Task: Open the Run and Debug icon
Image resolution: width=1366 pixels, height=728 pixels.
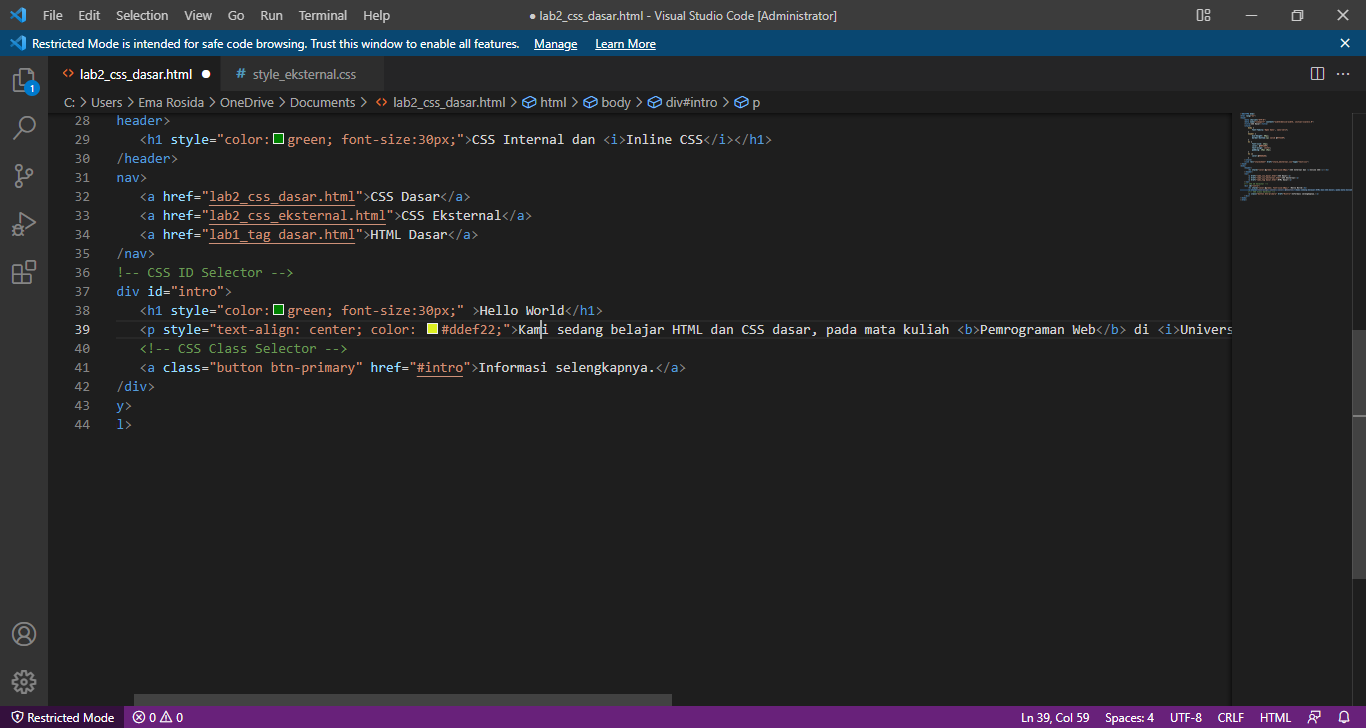Action: [x=24, y=224]
